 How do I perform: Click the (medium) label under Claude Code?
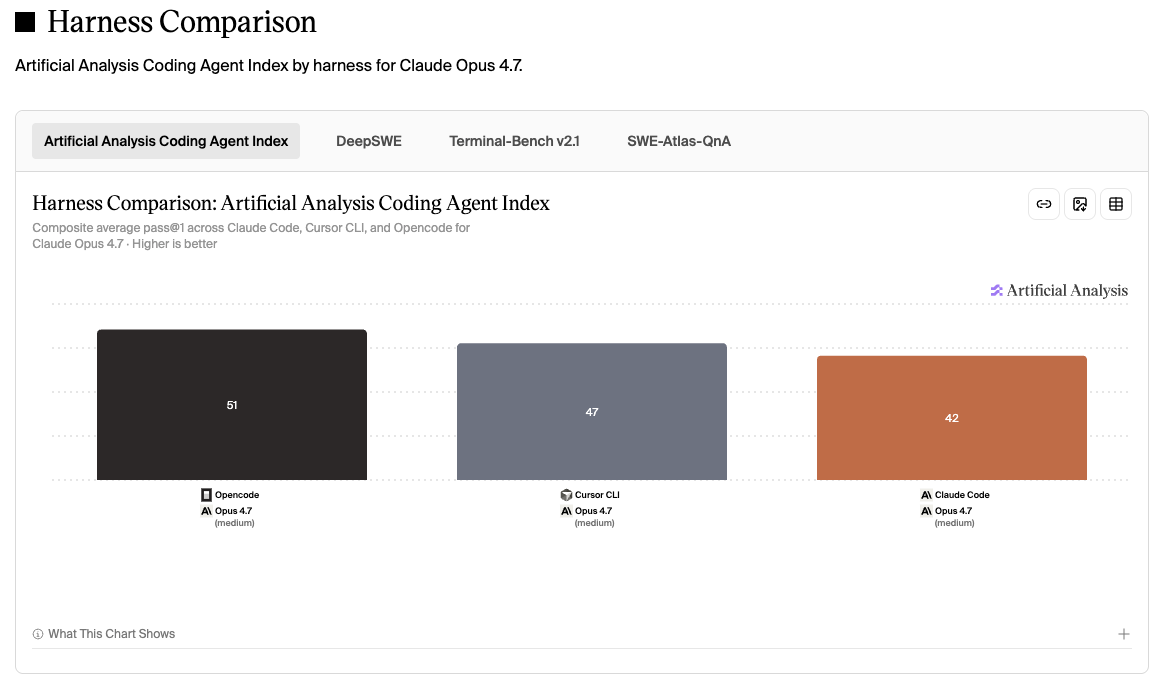click(955, 523)
